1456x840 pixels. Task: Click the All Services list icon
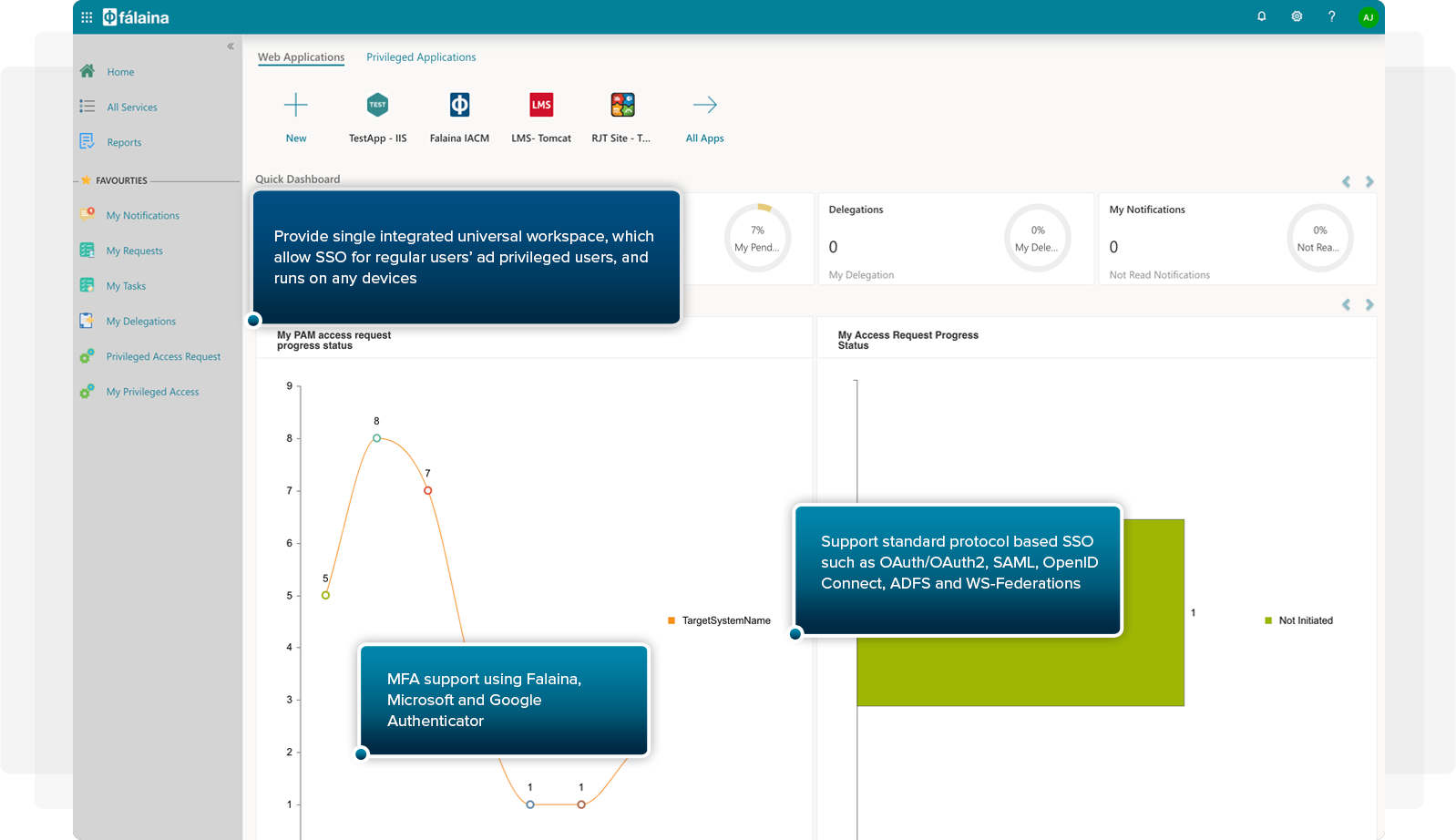87,107
